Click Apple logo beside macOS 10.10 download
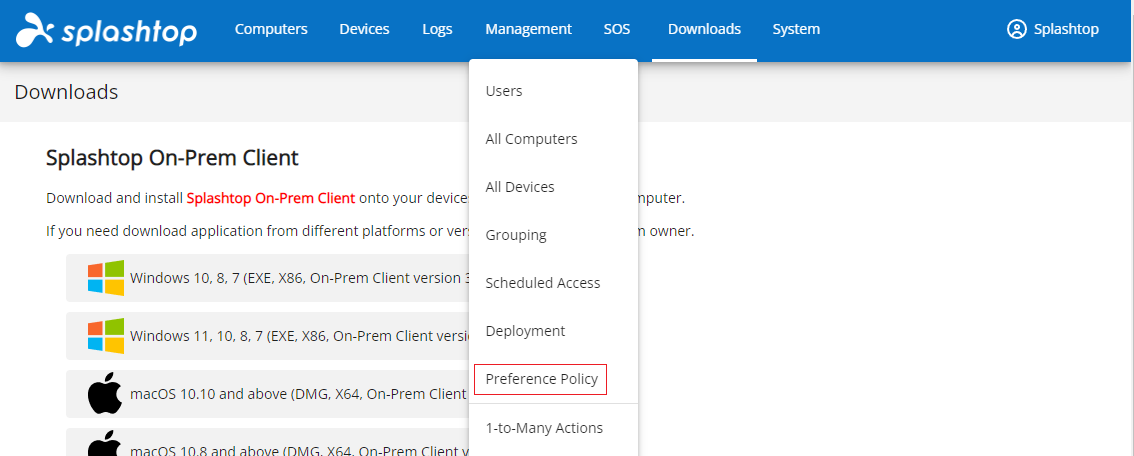The image size is (1134, 456). [x=105, y=394]
